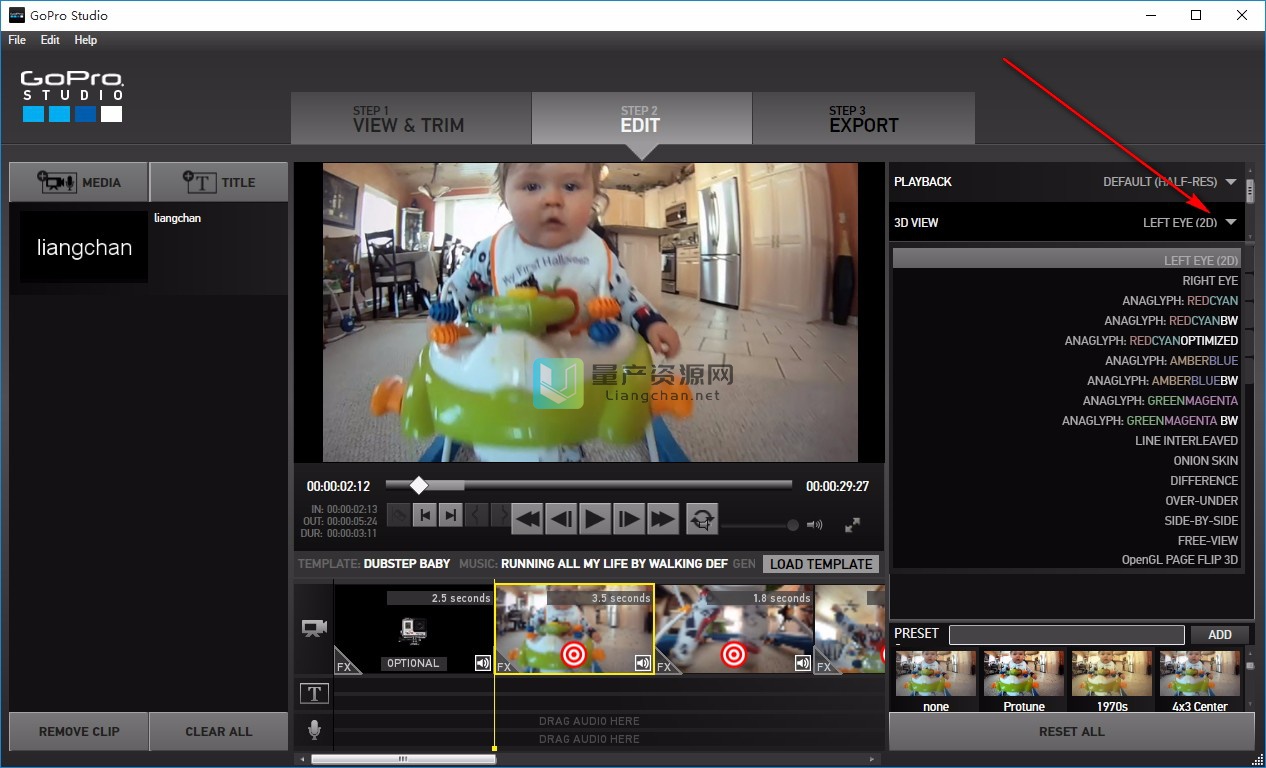Viewport: 1266px width, 768px height.
Task: Add a TITLE with the T button
Action: click(x=219, y=182)
